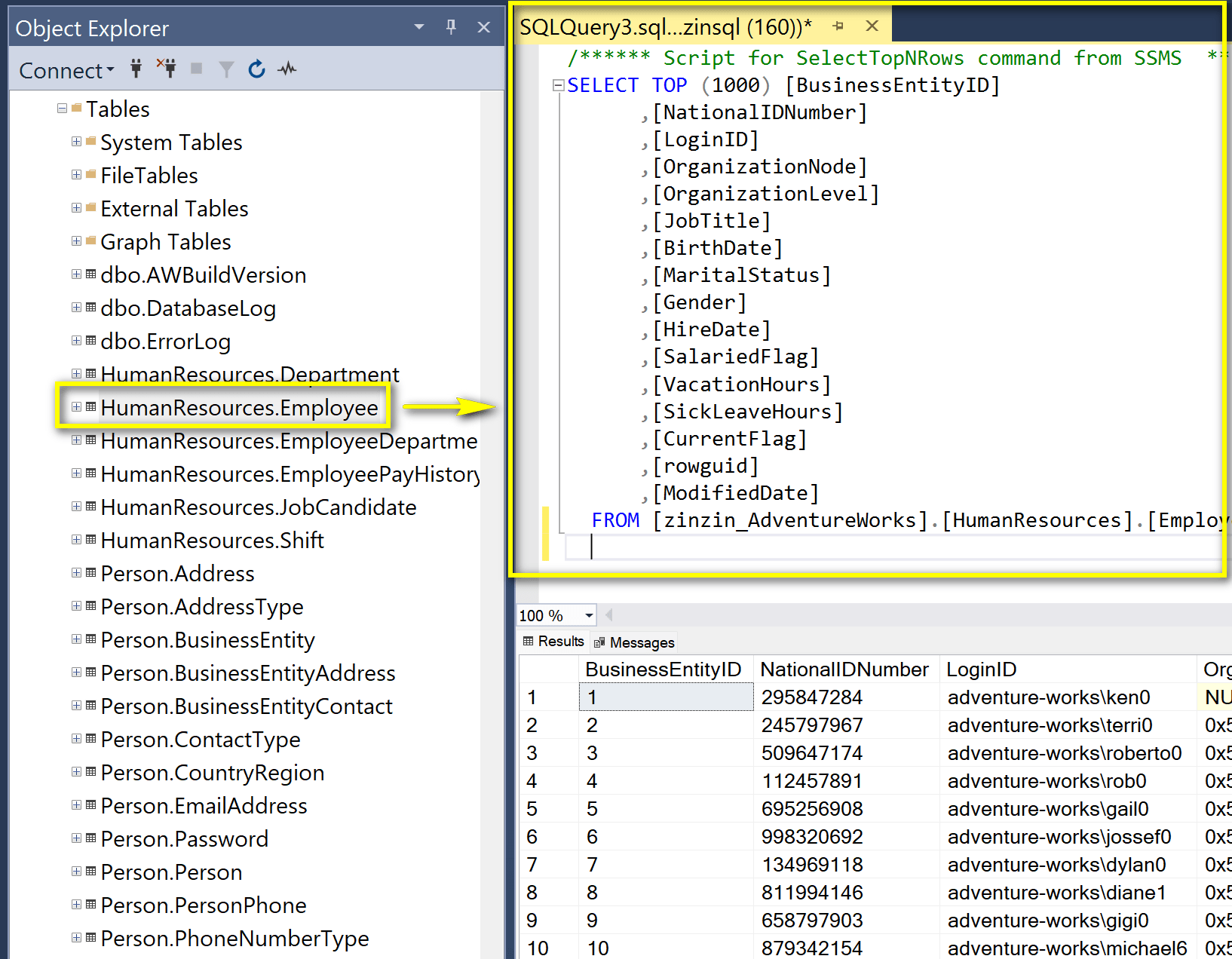Viewport: 1232px width, 959px height.
Task: Expand the Graph Tables folder
Action: click(76, 241)
